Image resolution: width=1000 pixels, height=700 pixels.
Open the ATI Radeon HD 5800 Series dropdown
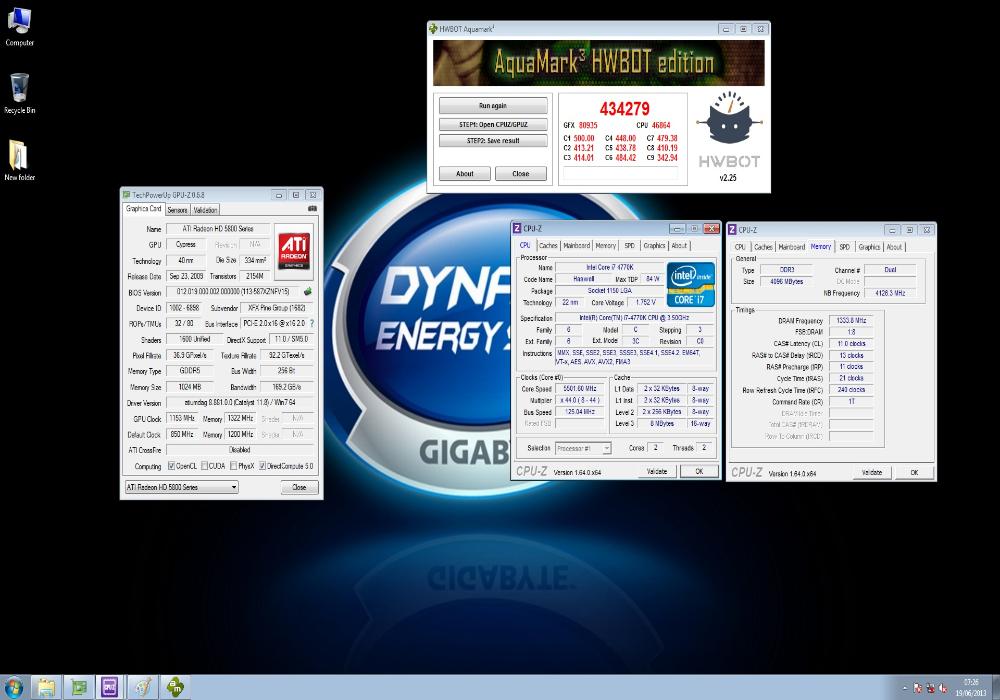point(182,487)
